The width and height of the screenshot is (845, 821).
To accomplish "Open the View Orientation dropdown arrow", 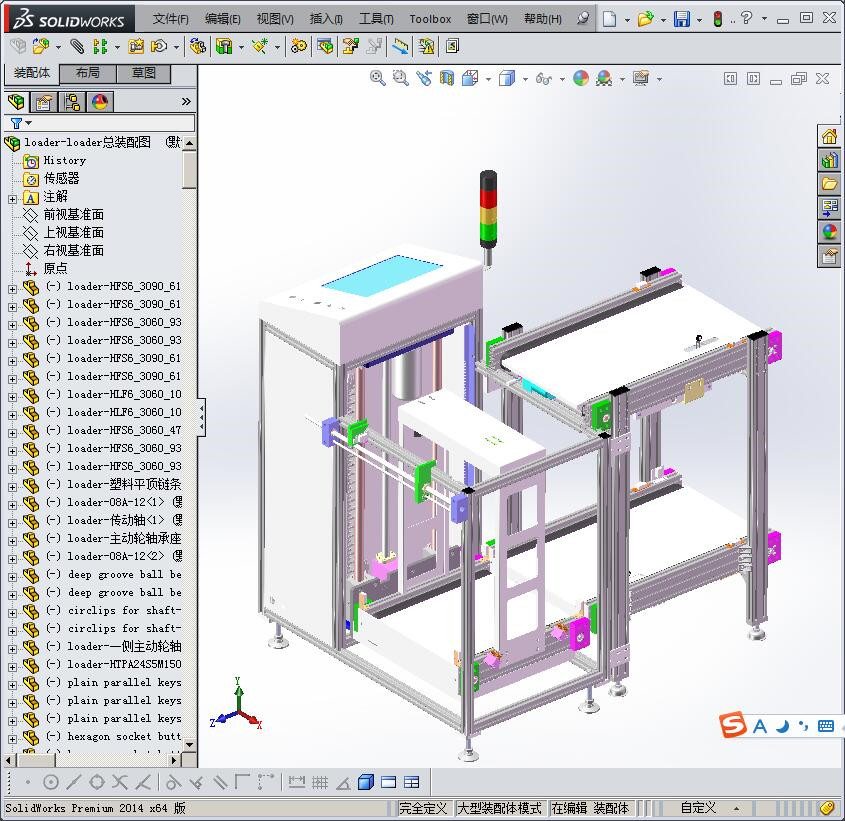I will [x=488, y=77].
